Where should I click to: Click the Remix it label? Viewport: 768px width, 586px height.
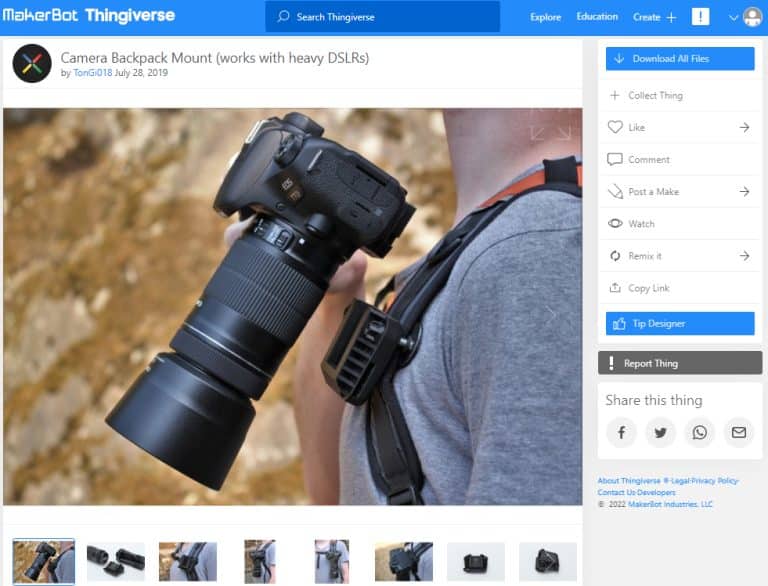645,256
